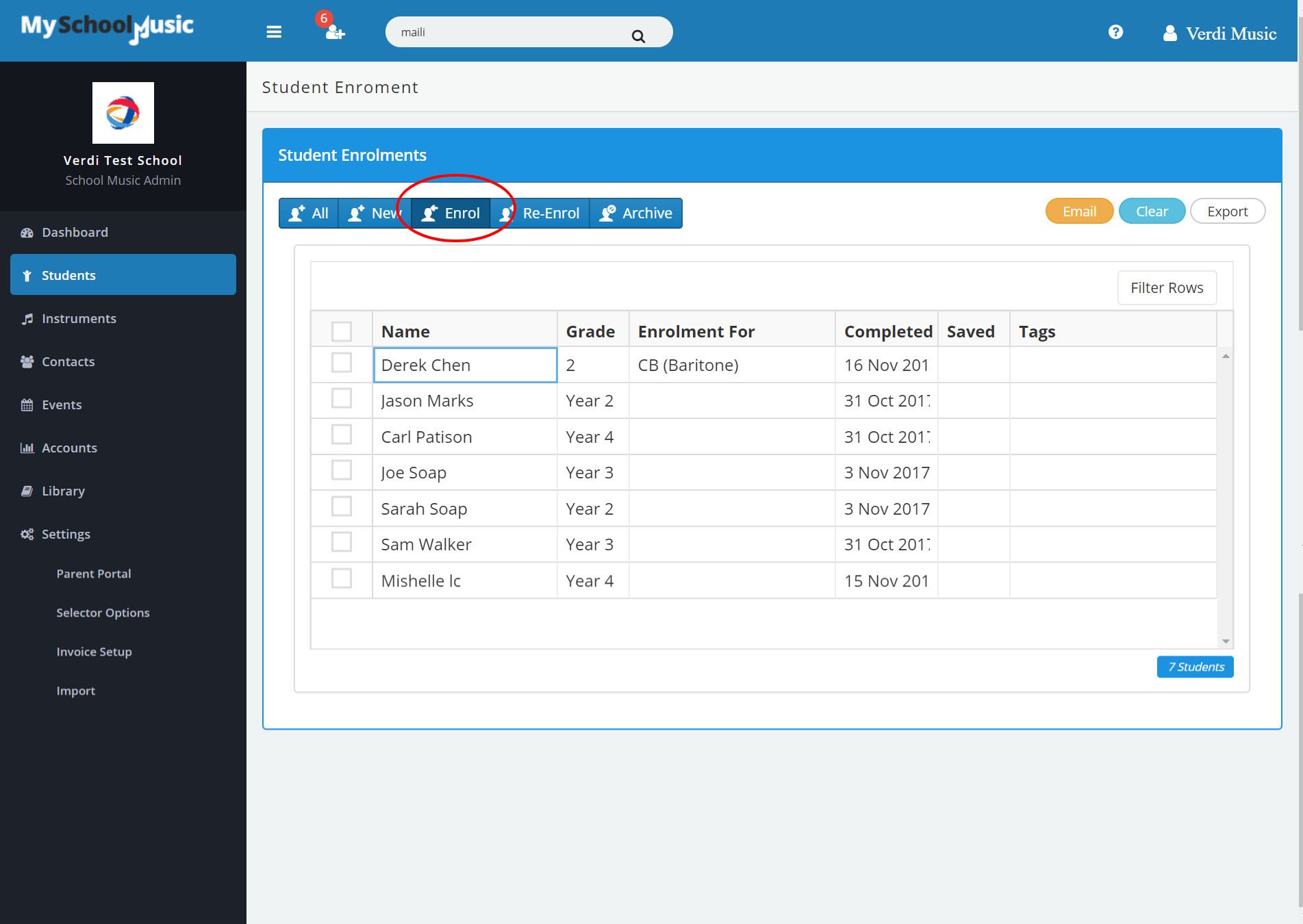
Task: Show New enrolments tab
Action: 375,213
